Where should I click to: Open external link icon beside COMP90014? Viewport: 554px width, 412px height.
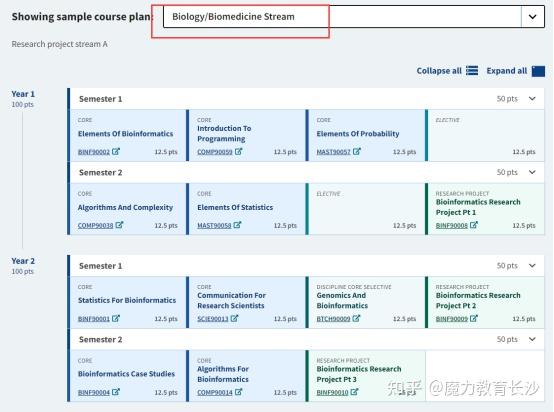point(238,392)
